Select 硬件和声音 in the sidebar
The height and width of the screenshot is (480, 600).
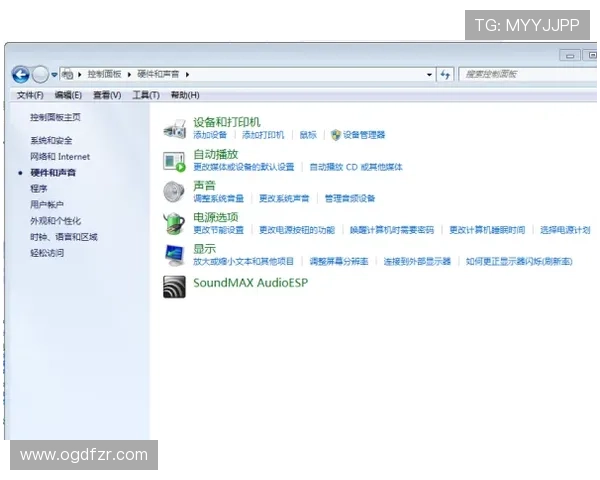coord(53,173)
